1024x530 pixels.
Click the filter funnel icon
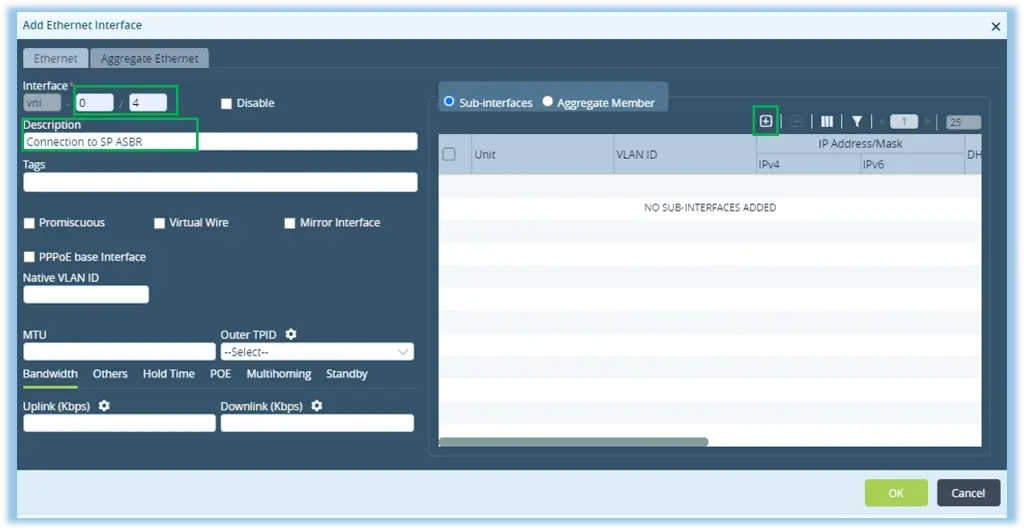point(857,122)
